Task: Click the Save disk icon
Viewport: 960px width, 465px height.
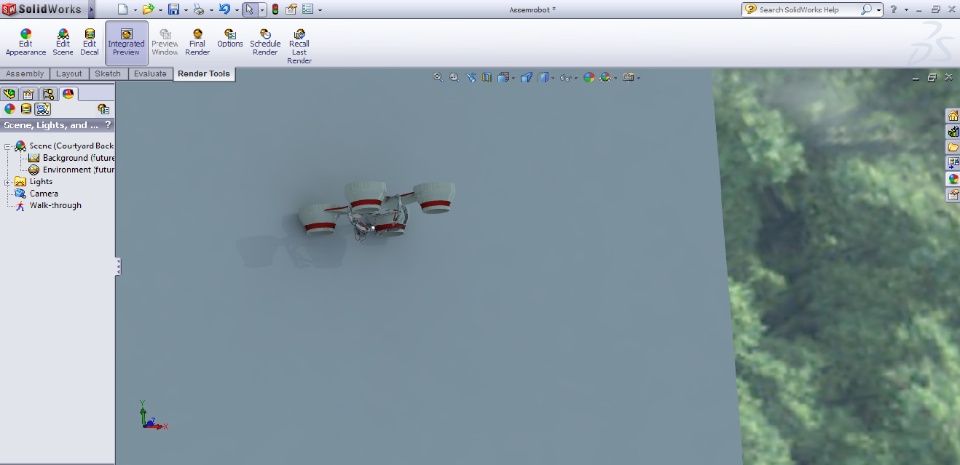Action: (x=173, y=9)
